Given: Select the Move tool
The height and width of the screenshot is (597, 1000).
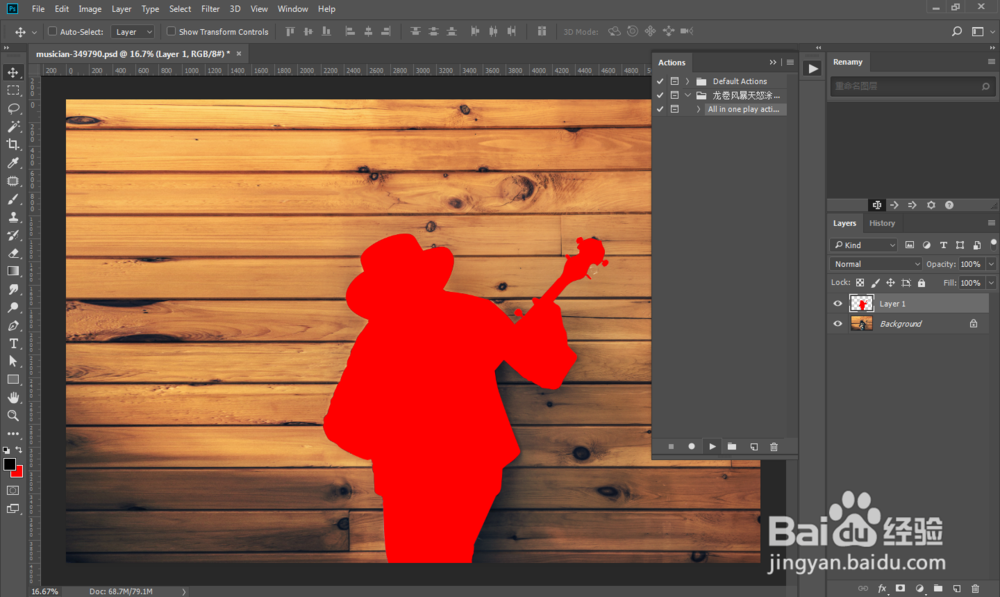Looking at the screenshot, I should pos(13,72).
